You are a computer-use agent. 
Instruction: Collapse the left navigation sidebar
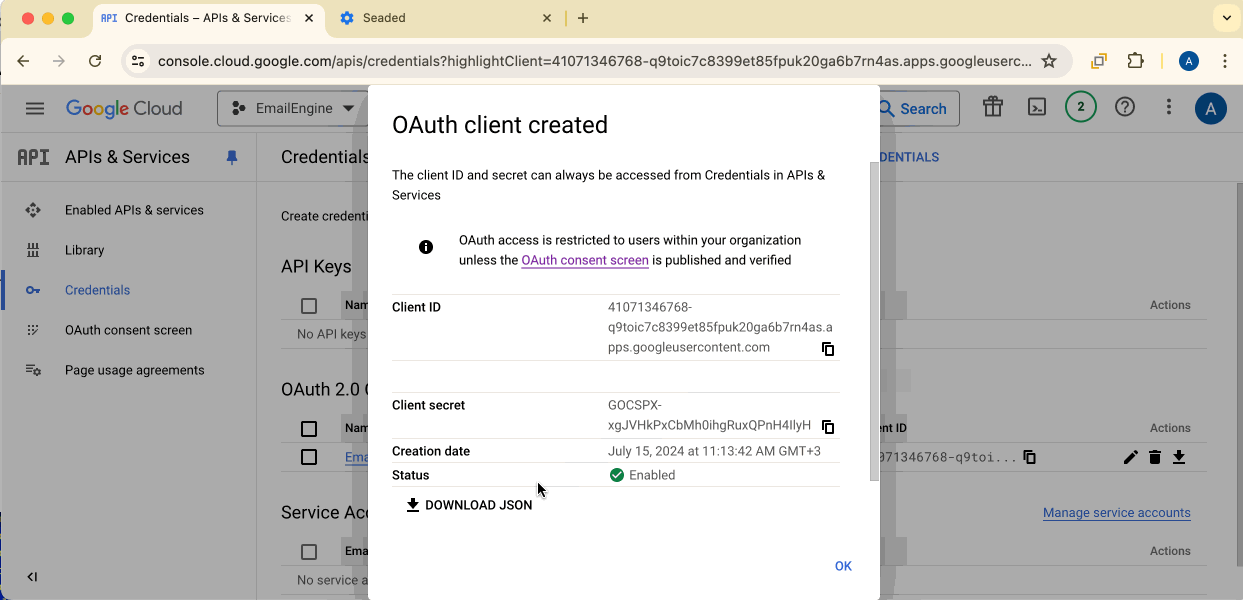click(x=32, y=576)
